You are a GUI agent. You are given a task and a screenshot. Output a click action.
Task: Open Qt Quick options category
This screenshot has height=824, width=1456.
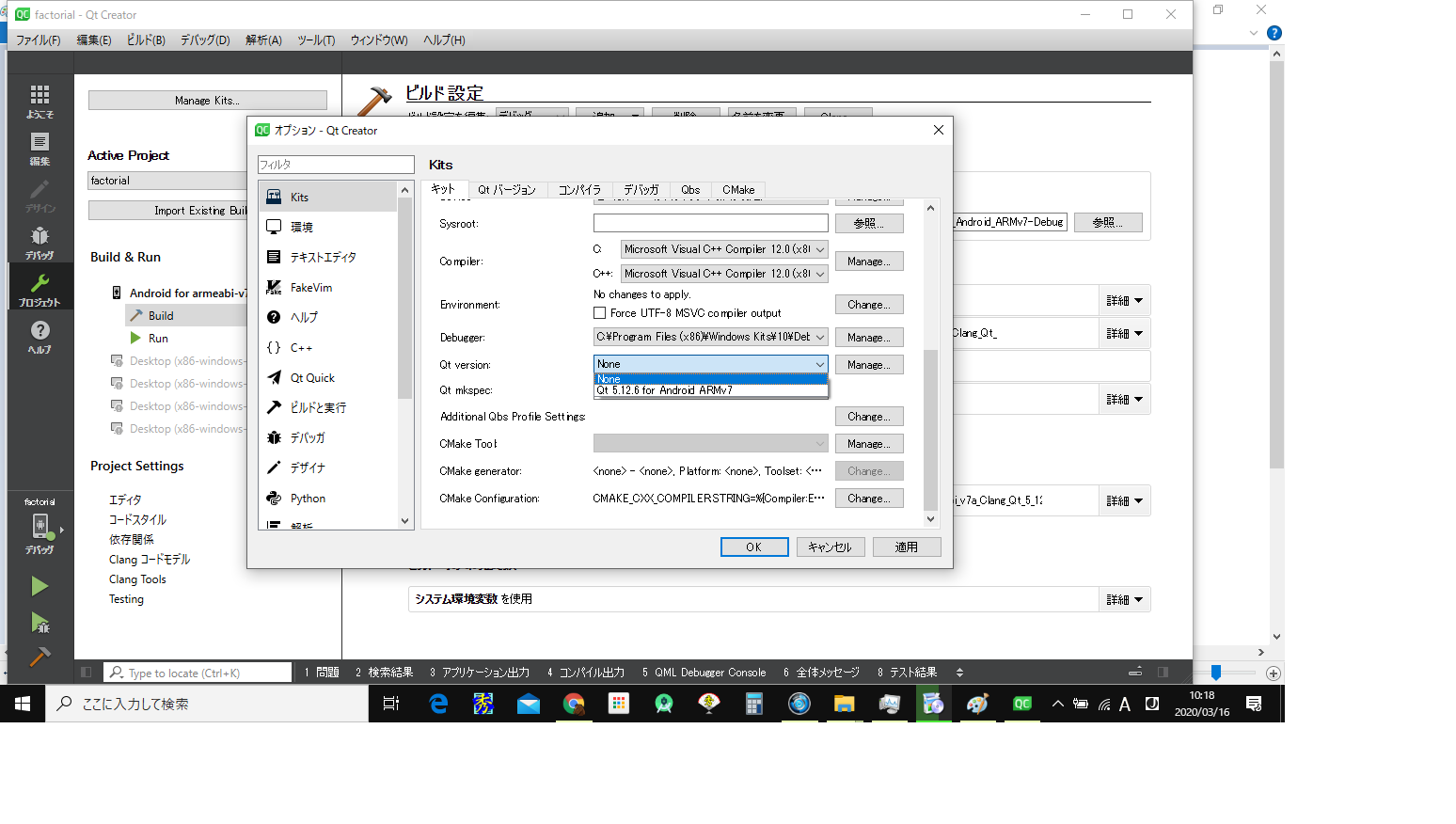tap(329, 377)
